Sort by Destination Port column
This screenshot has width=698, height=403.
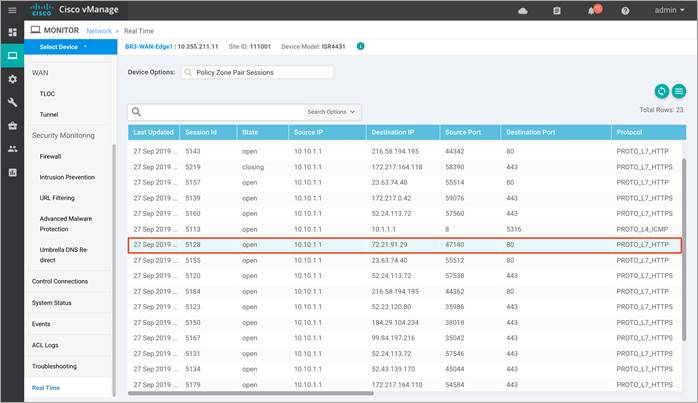tap(556, 132)
